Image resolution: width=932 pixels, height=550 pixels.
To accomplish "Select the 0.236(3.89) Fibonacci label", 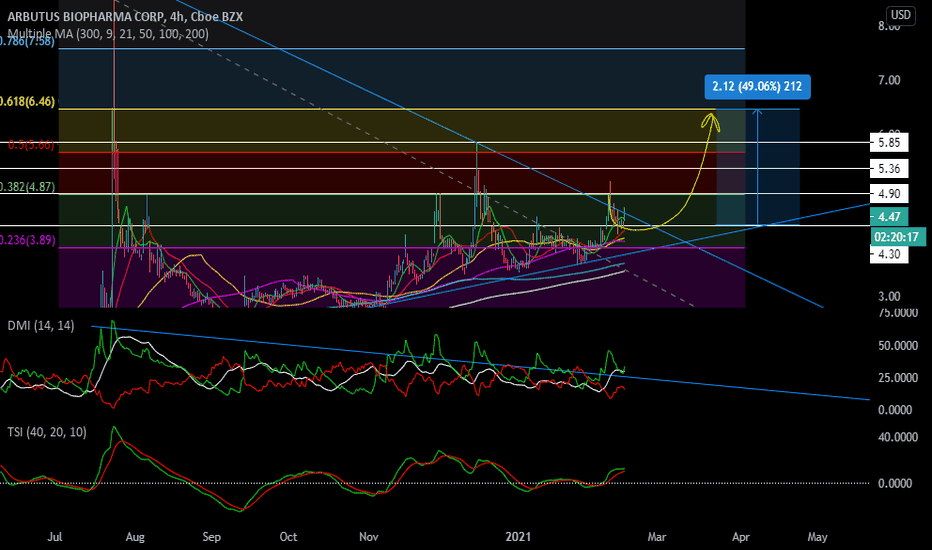I will [x=27, y=240].
